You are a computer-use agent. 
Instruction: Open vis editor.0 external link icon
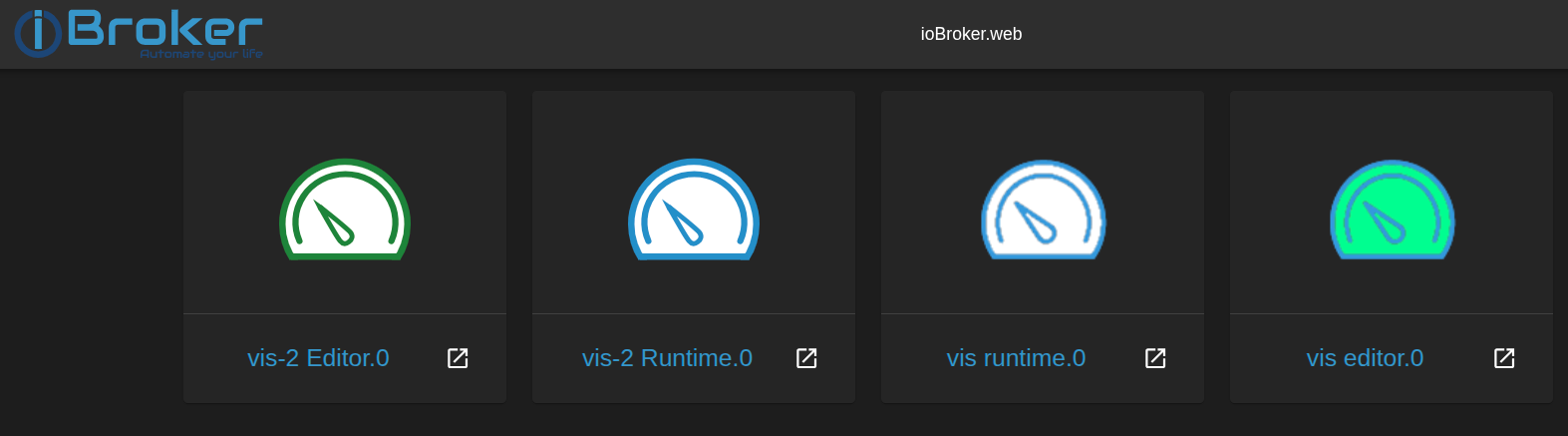click(1504, 358)
